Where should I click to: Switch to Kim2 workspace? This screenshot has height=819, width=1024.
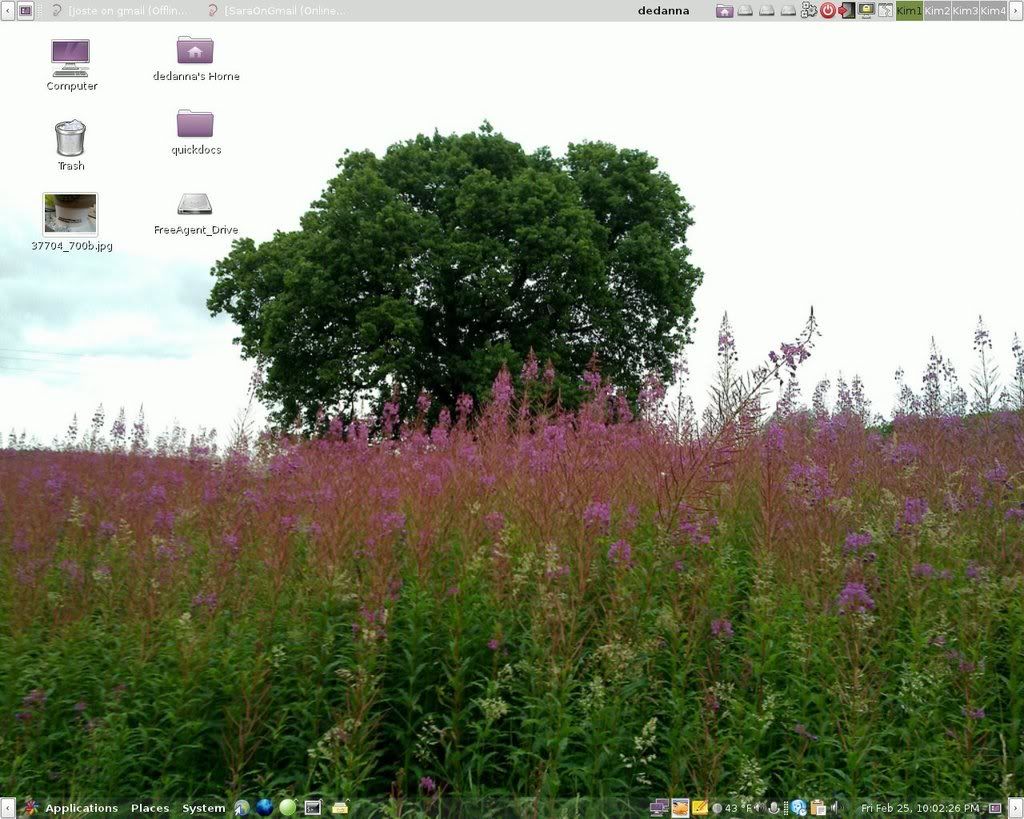[x=937, y=10]
